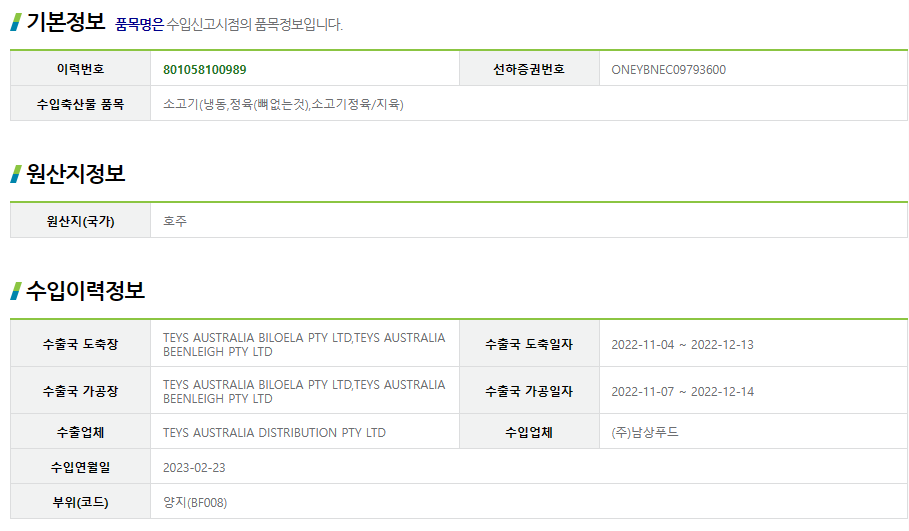
Task: Click import date 2023-02-23
Action: coord(194,468)
